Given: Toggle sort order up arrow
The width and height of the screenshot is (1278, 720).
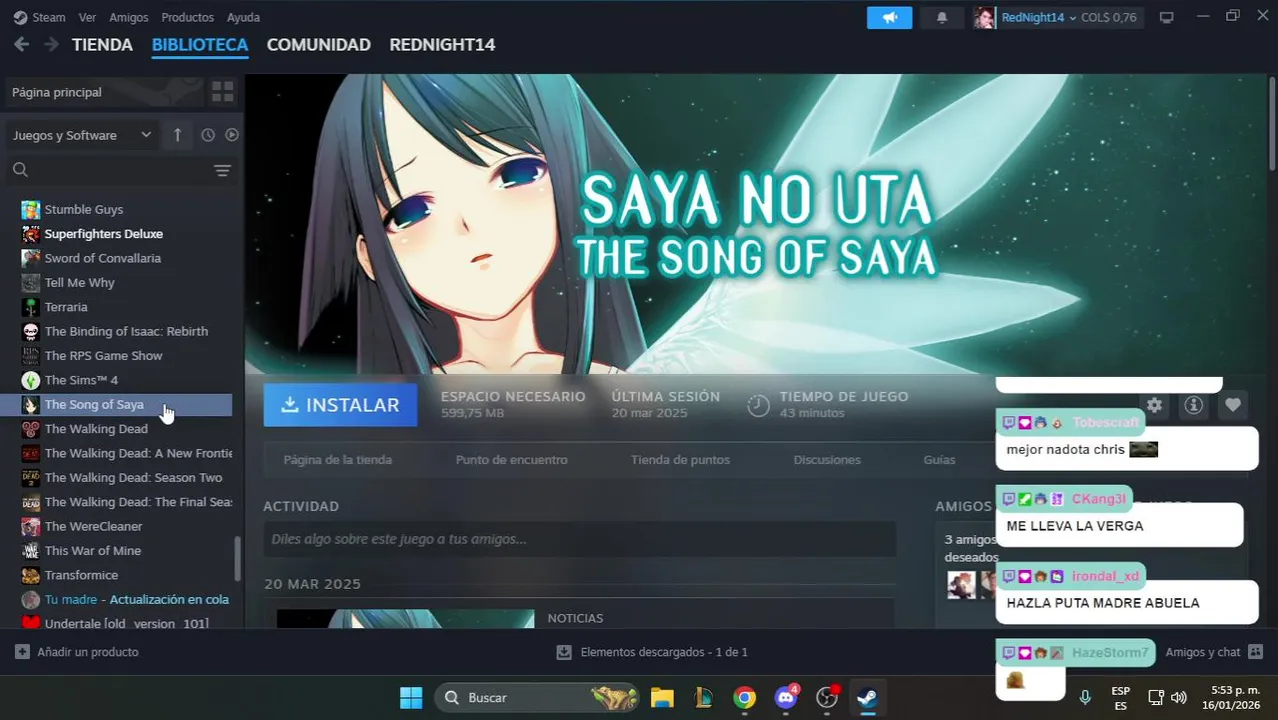Looking at the screenshot, I should [x=177, y=135].
